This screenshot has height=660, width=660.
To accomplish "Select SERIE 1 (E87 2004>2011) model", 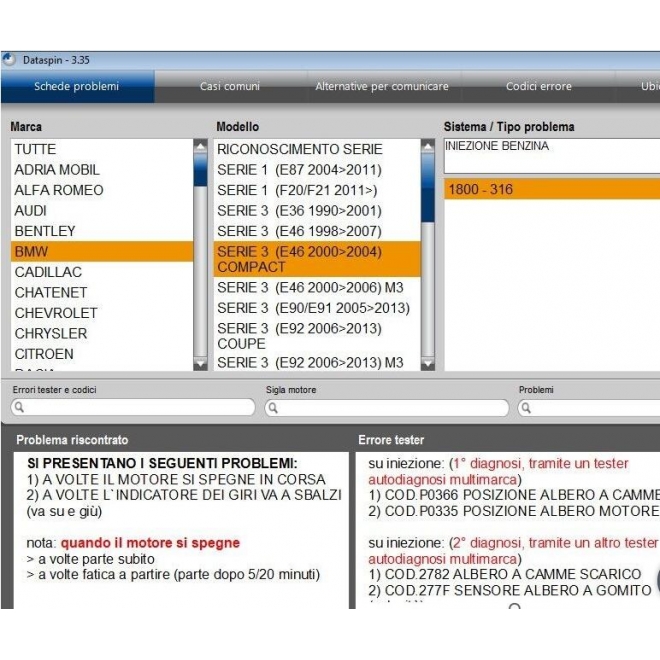I will pos(317,170).
